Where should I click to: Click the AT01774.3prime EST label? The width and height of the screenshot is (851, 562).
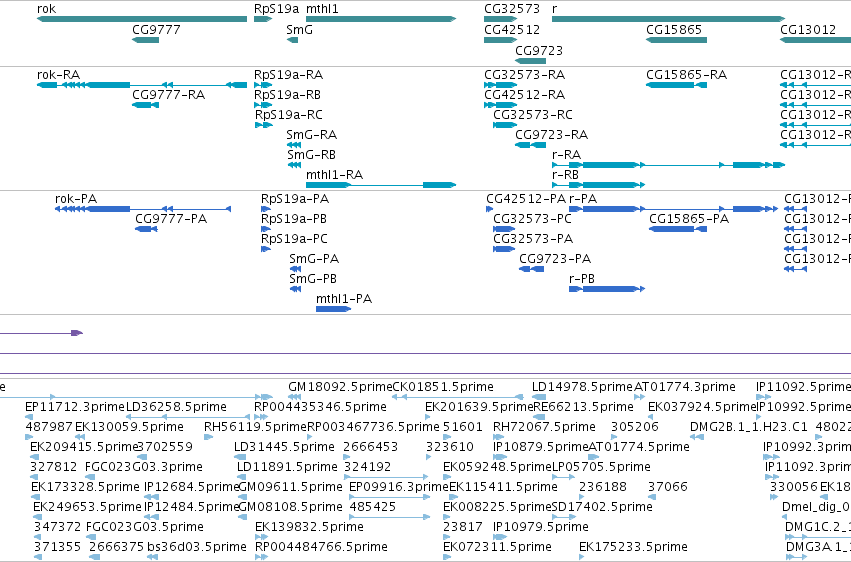[x=685, y=387]
